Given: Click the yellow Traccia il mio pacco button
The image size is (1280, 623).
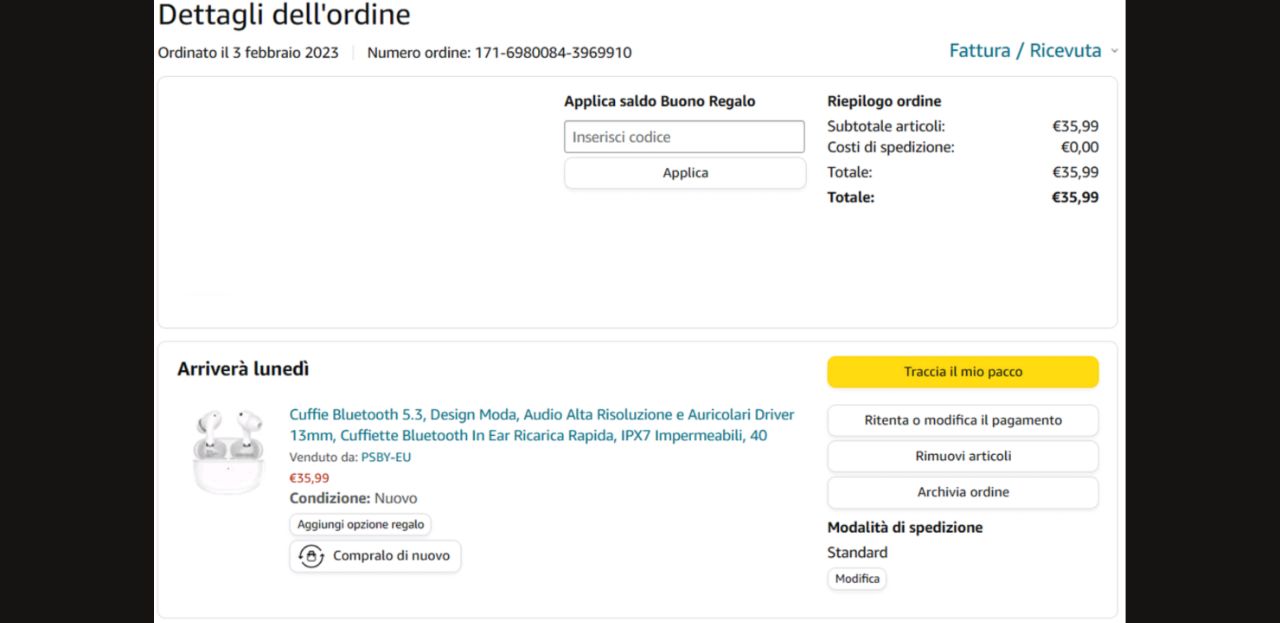Looking at the screenshot, I should coord(962,372).
